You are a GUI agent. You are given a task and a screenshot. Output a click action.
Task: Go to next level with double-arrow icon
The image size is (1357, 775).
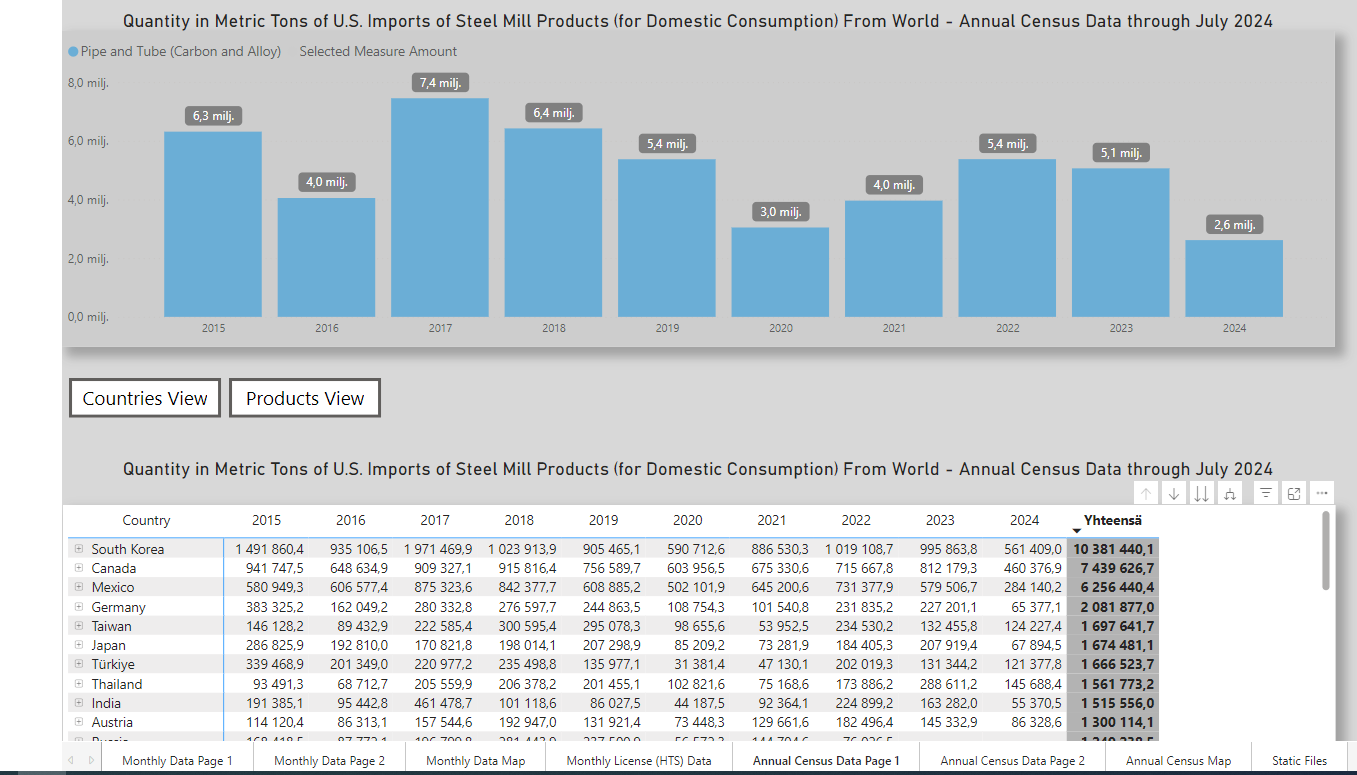1202,493
